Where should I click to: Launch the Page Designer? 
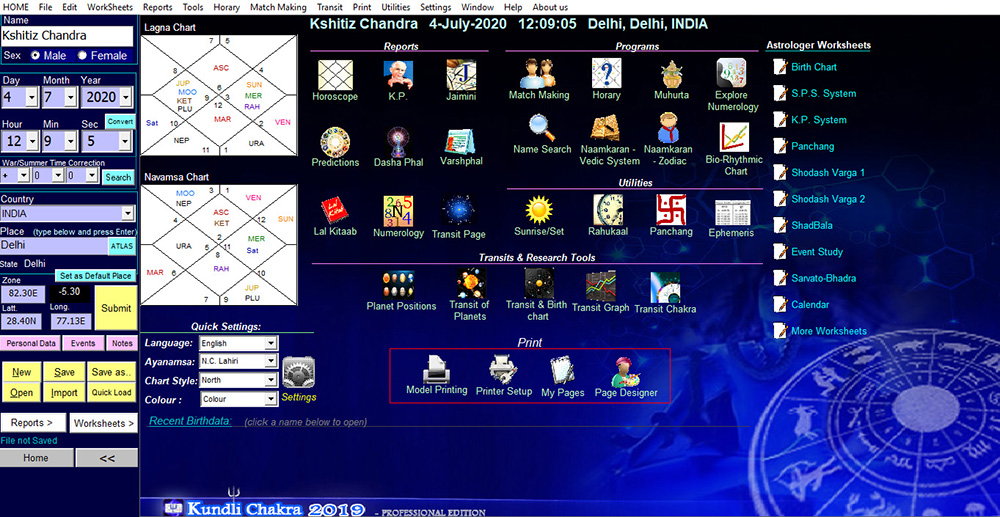tap(626, 372)
